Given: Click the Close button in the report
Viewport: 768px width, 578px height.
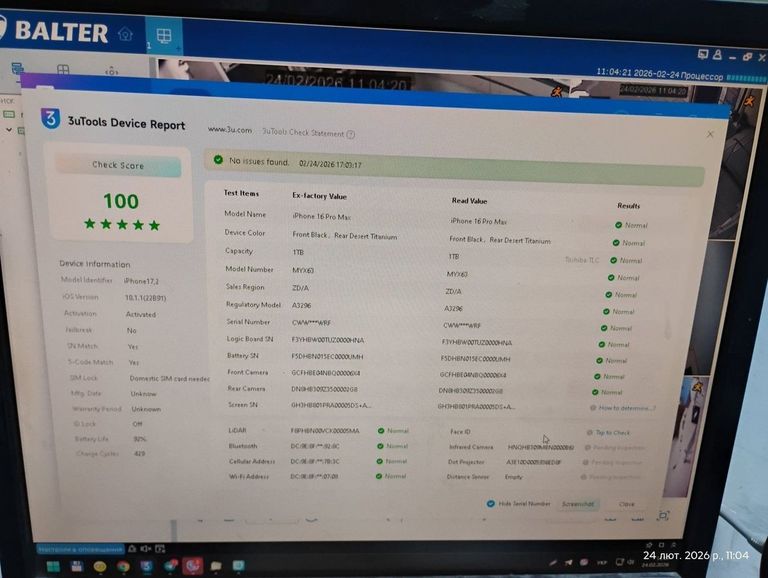Looking at the screenshot, I should tap(626, 504).
